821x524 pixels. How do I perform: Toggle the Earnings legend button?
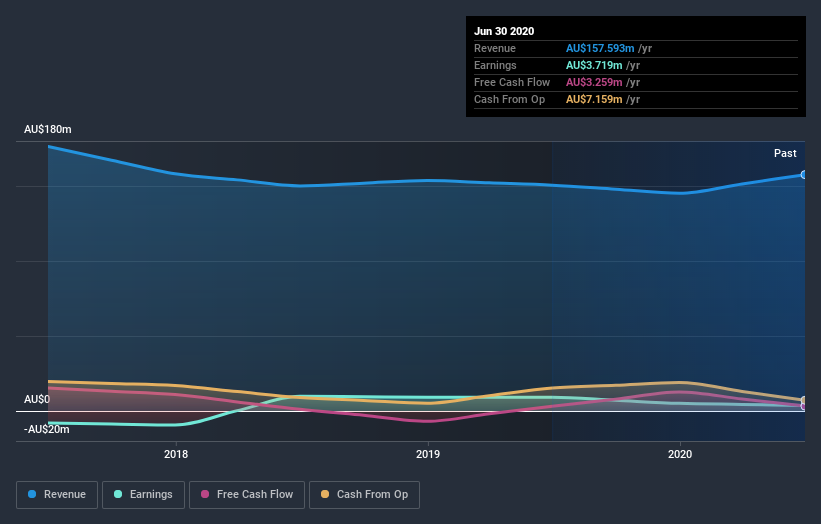click(x=143, y=495)
